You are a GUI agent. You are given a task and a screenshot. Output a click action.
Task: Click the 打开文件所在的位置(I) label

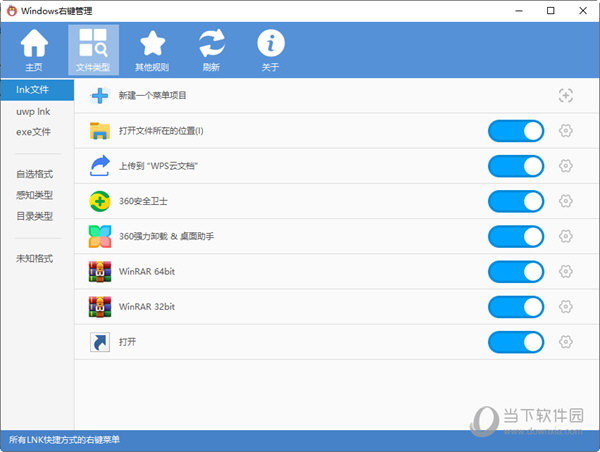click(161, 131)
